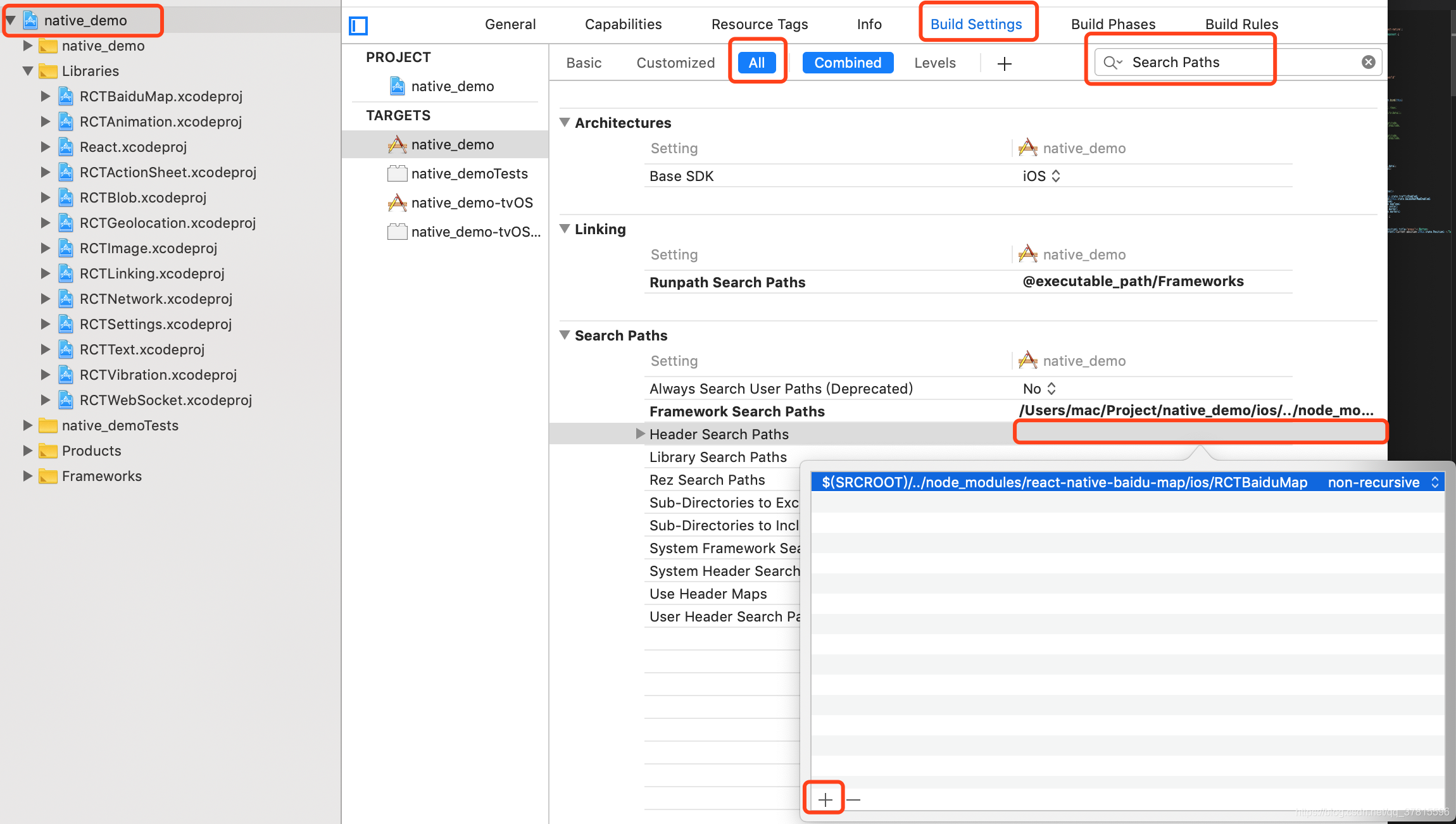Open Always Search User Paths No dropdown
This screenshot has height=824, width=1456.
click(1039, 389)
